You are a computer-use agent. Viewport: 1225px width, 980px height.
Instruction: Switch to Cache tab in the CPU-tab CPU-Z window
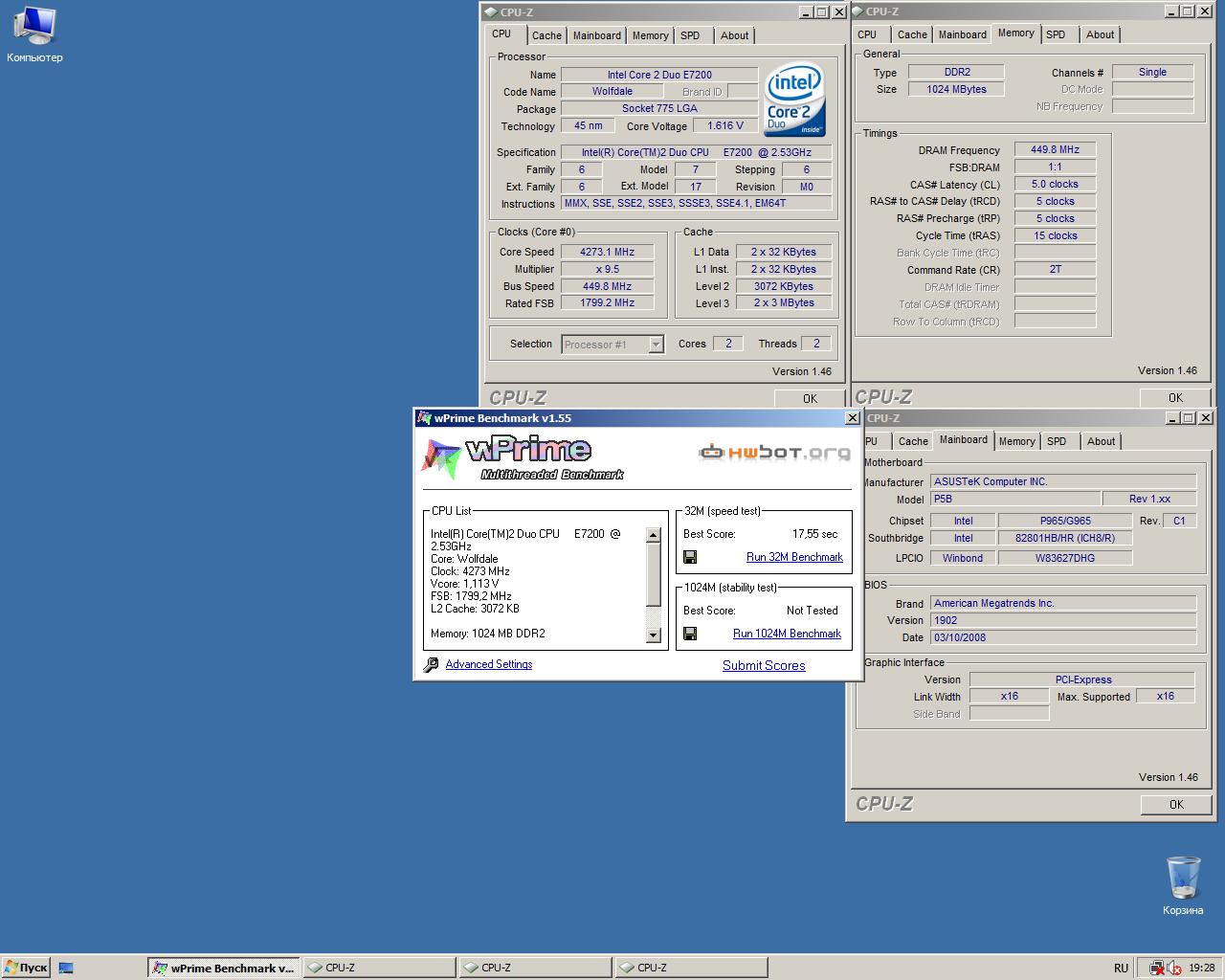pos(546,35)
